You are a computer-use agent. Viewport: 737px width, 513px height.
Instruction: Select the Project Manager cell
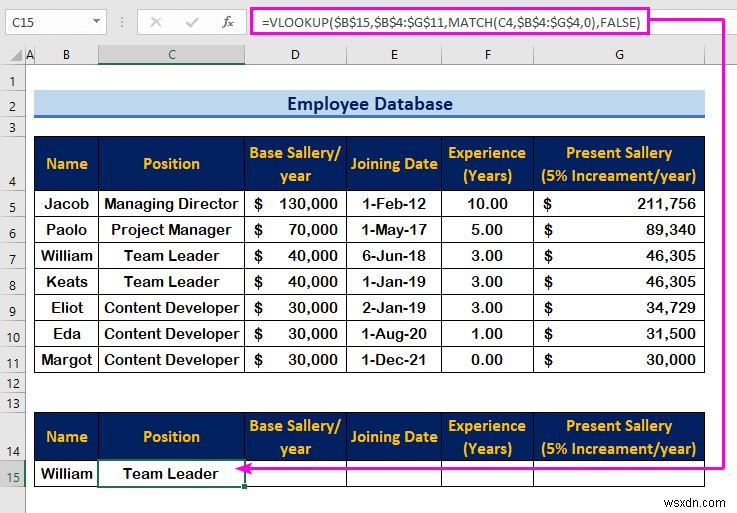172,229
